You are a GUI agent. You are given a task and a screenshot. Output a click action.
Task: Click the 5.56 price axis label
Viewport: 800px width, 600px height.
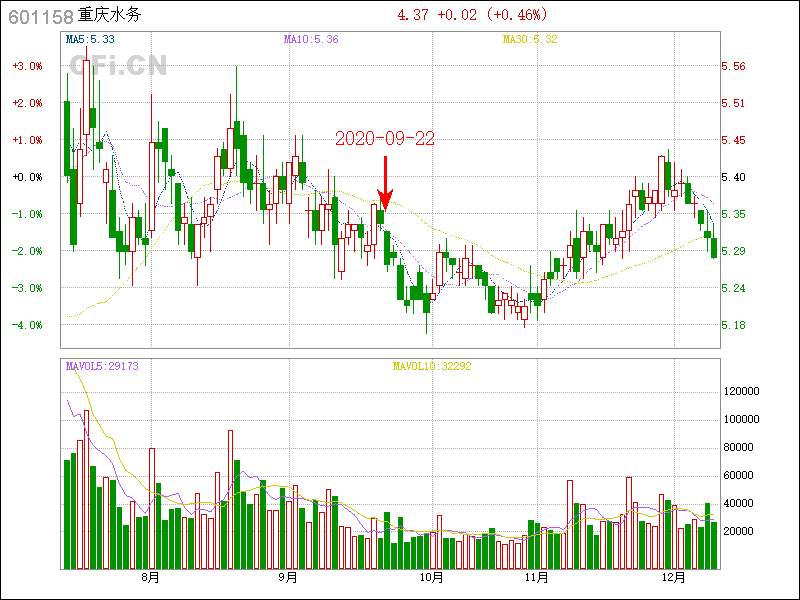pyautogui.click(x=733, y=66)
